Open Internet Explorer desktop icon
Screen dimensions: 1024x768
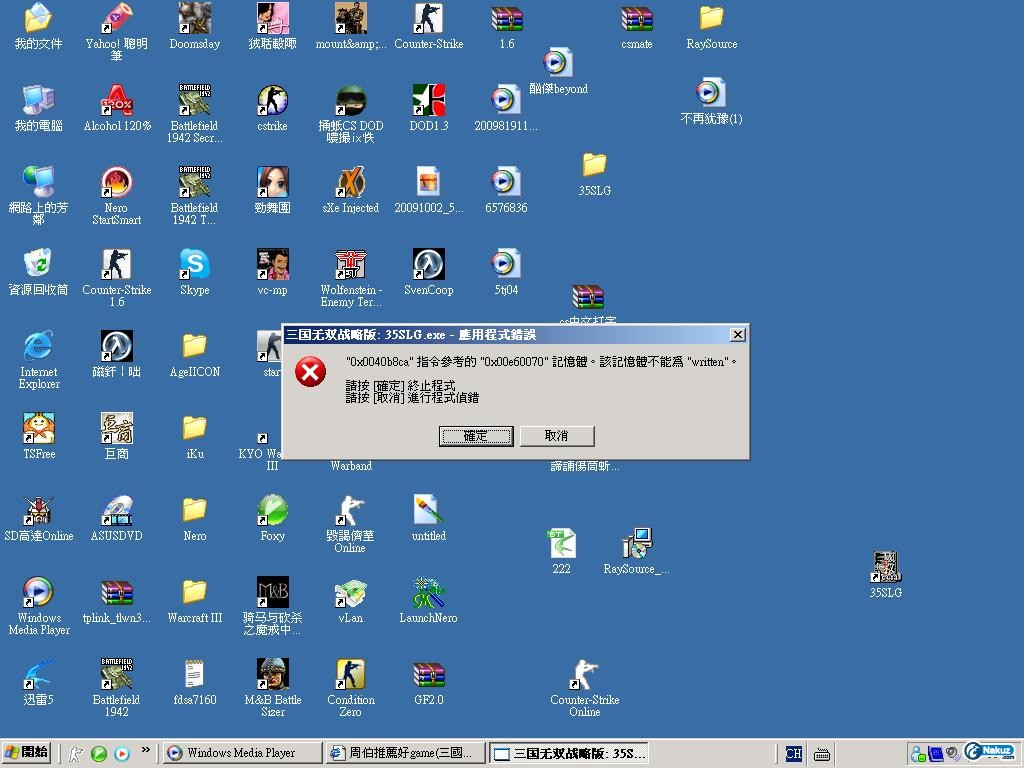(x=38, y=348)
